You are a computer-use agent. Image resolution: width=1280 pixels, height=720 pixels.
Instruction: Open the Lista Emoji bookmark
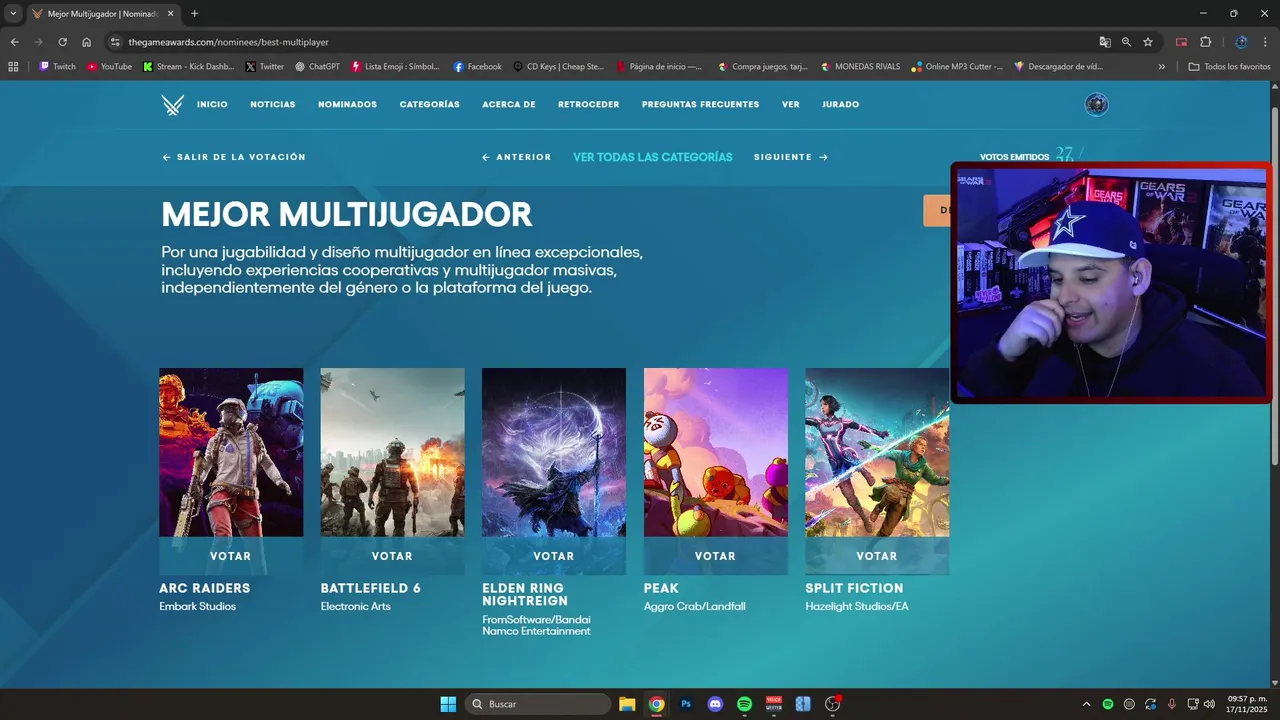[395, 67]
